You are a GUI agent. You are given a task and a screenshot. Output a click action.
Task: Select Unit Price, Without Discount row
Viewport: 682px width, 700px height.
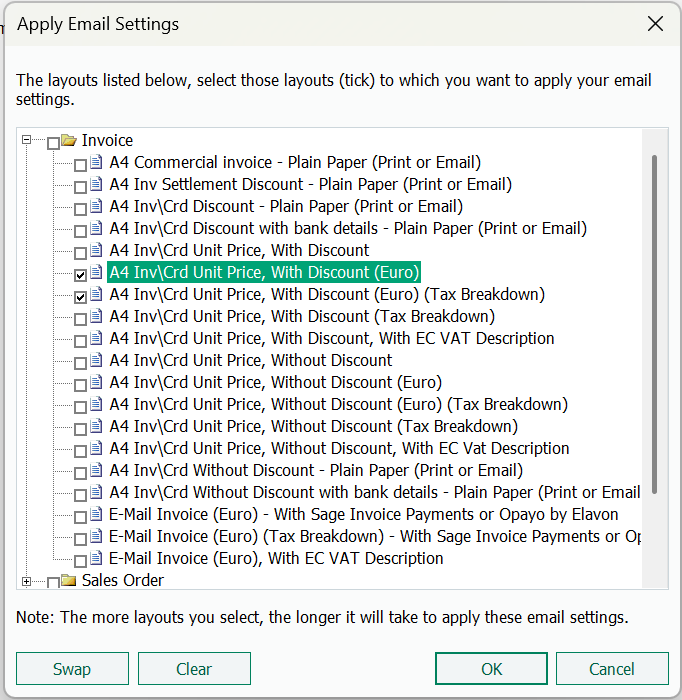click(251, 360)
